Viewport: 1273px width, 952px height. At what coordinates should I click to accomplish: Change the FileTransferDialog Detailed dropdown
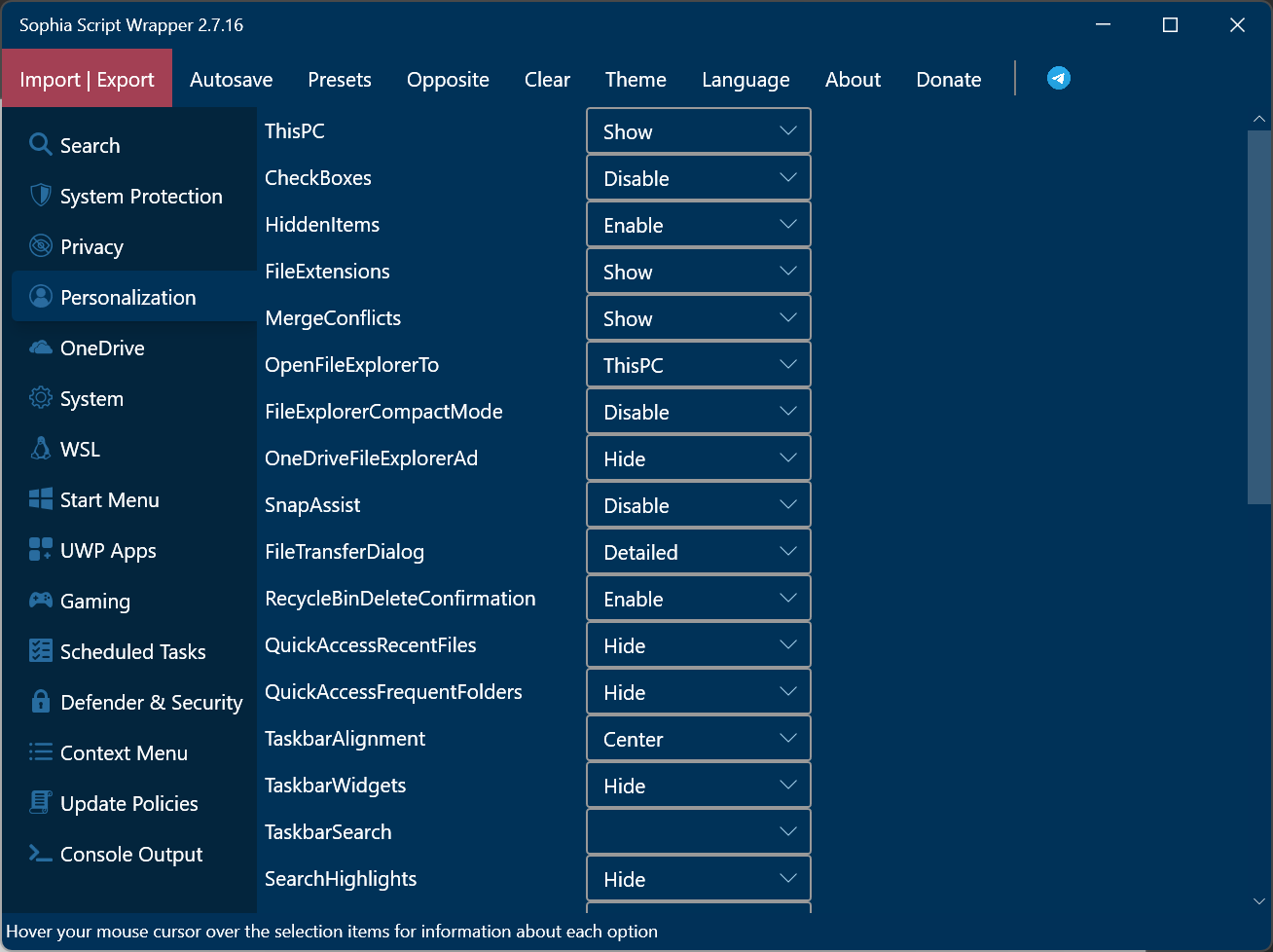point(698,552)
